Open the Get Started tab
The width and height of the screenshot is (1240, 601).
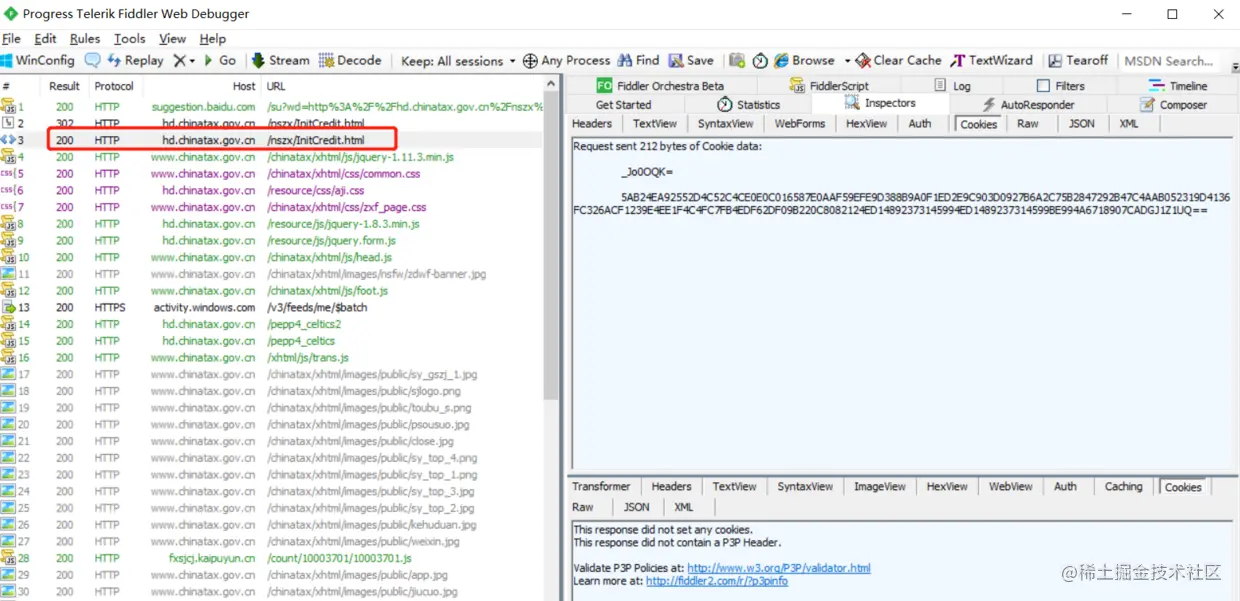[623, 104]
